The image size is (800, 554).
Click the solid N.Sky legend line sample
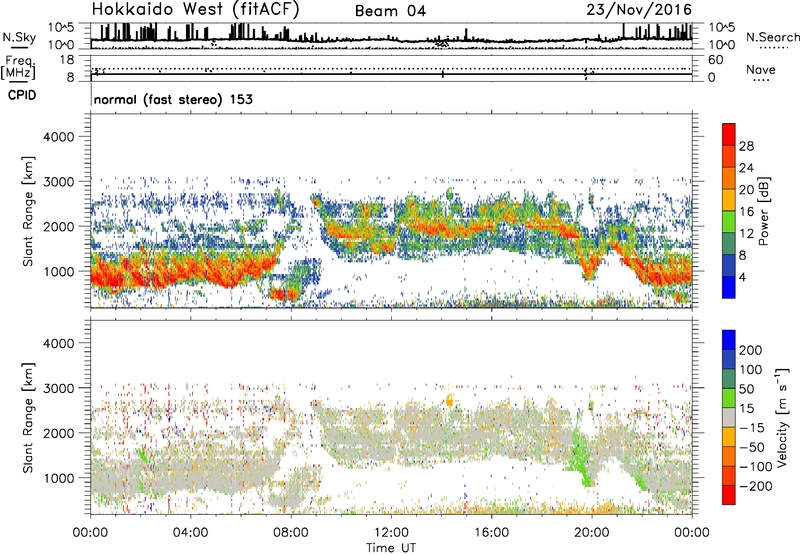[x=18, y=47]
